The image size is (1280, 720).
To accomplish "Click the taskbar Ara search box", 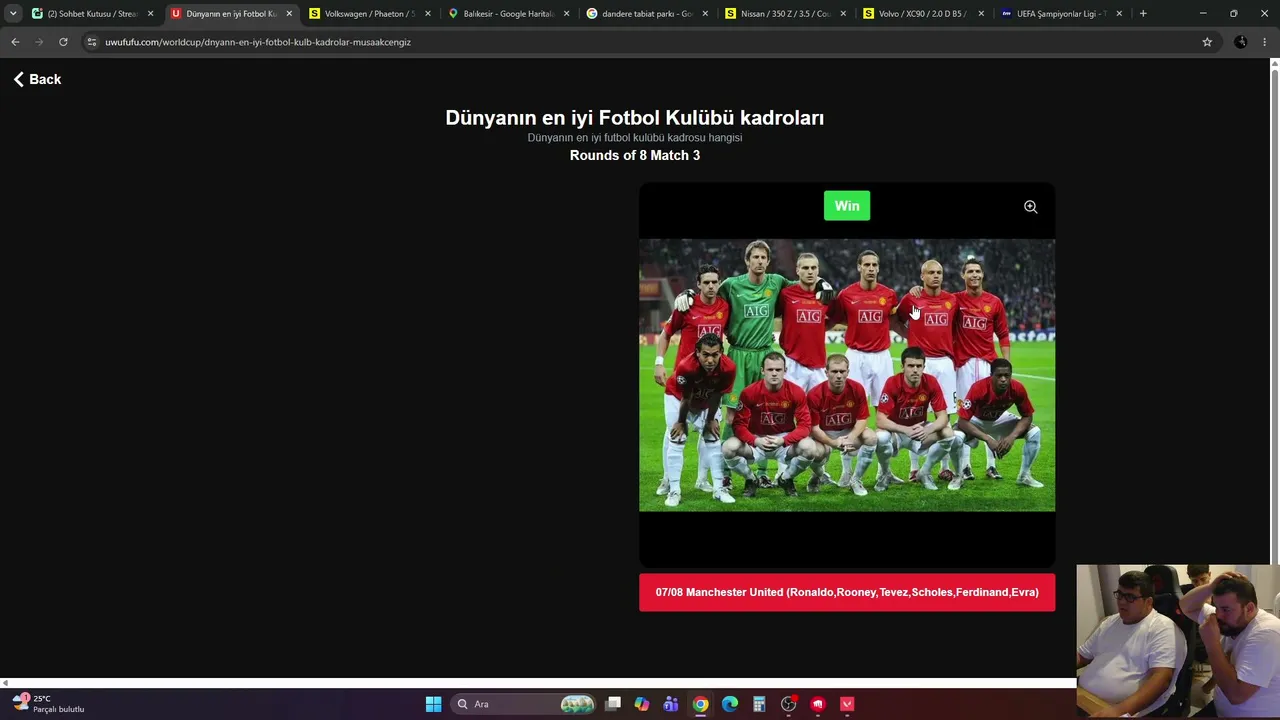I will [x=525, y=704].
